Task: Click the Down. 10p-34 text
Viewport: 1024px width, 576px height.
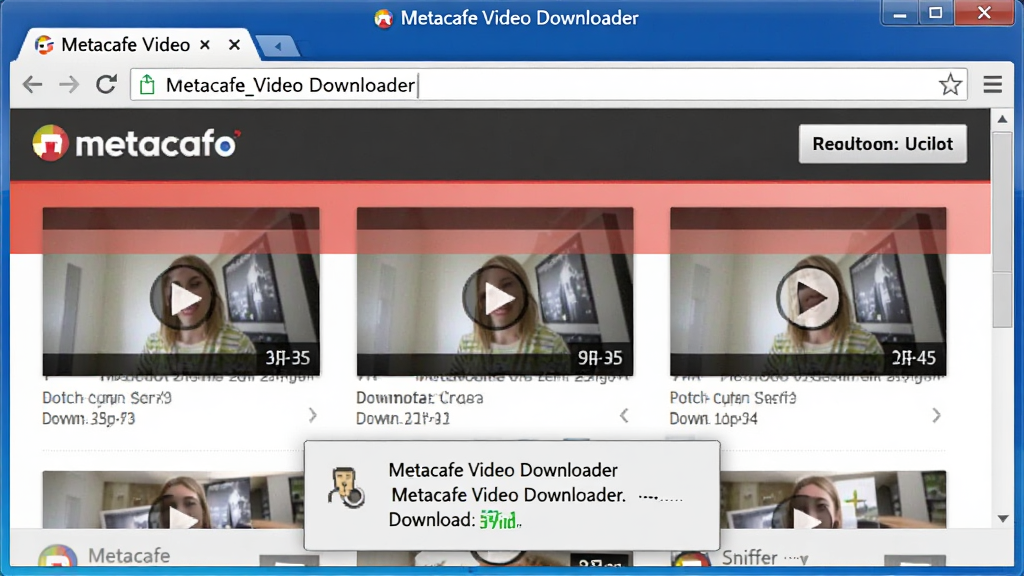Action: 714,419
